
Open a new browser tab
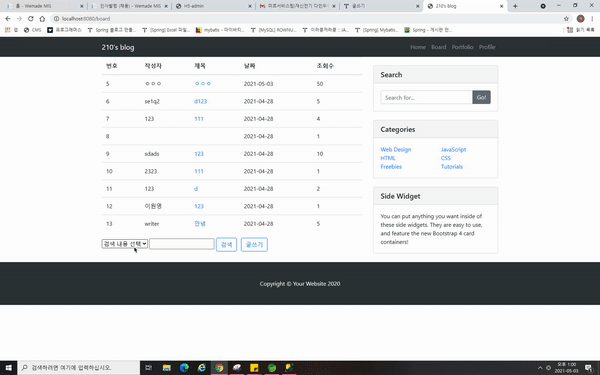coord(515,6)
